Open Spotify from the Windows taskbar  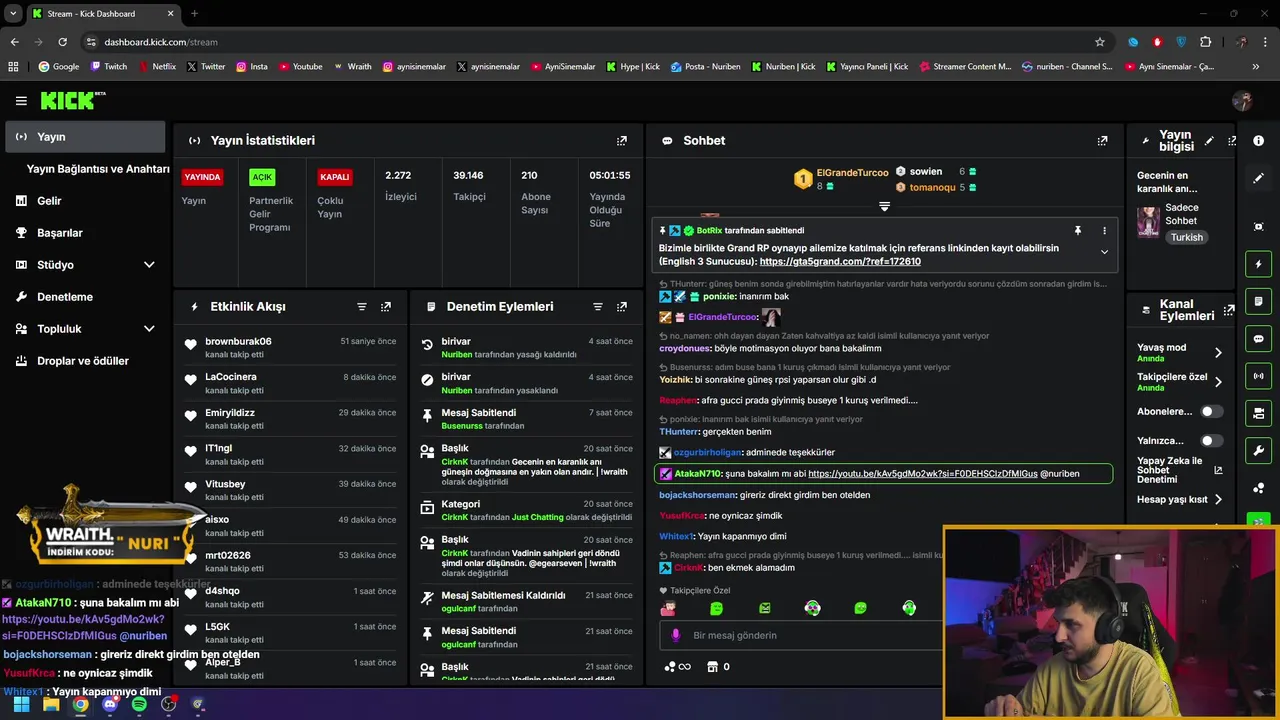(x=139, y=704)
